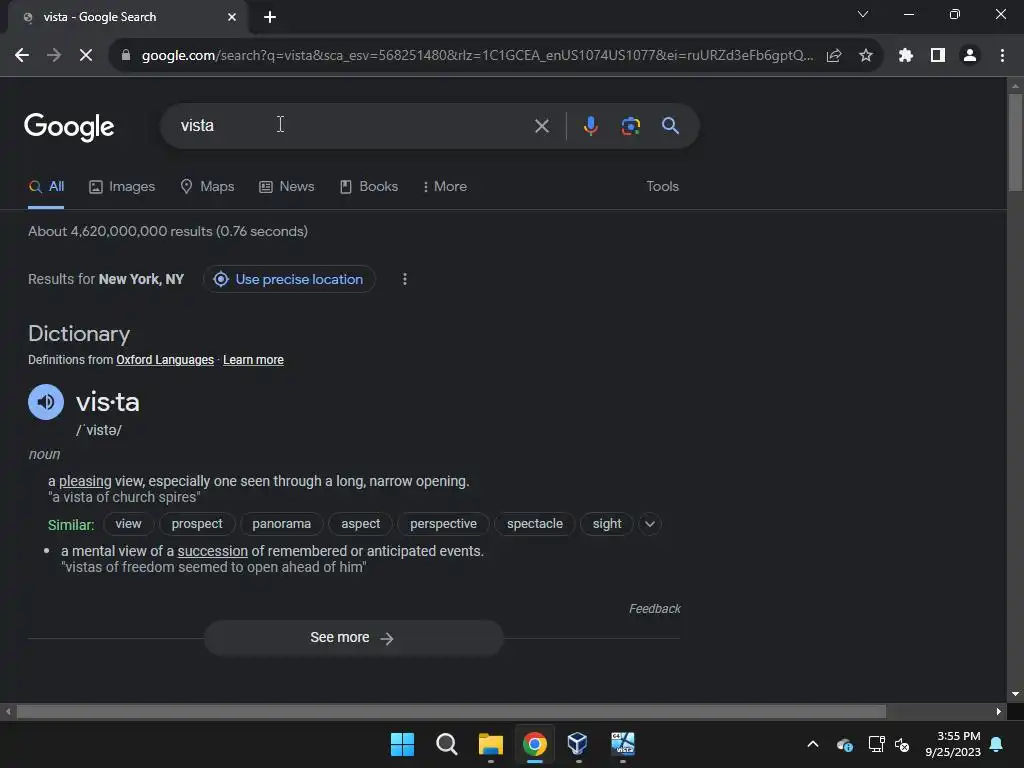This screenshot has height=768, width=1024.
Task: Switch to the Books tab
Action: tap(369, 187)
